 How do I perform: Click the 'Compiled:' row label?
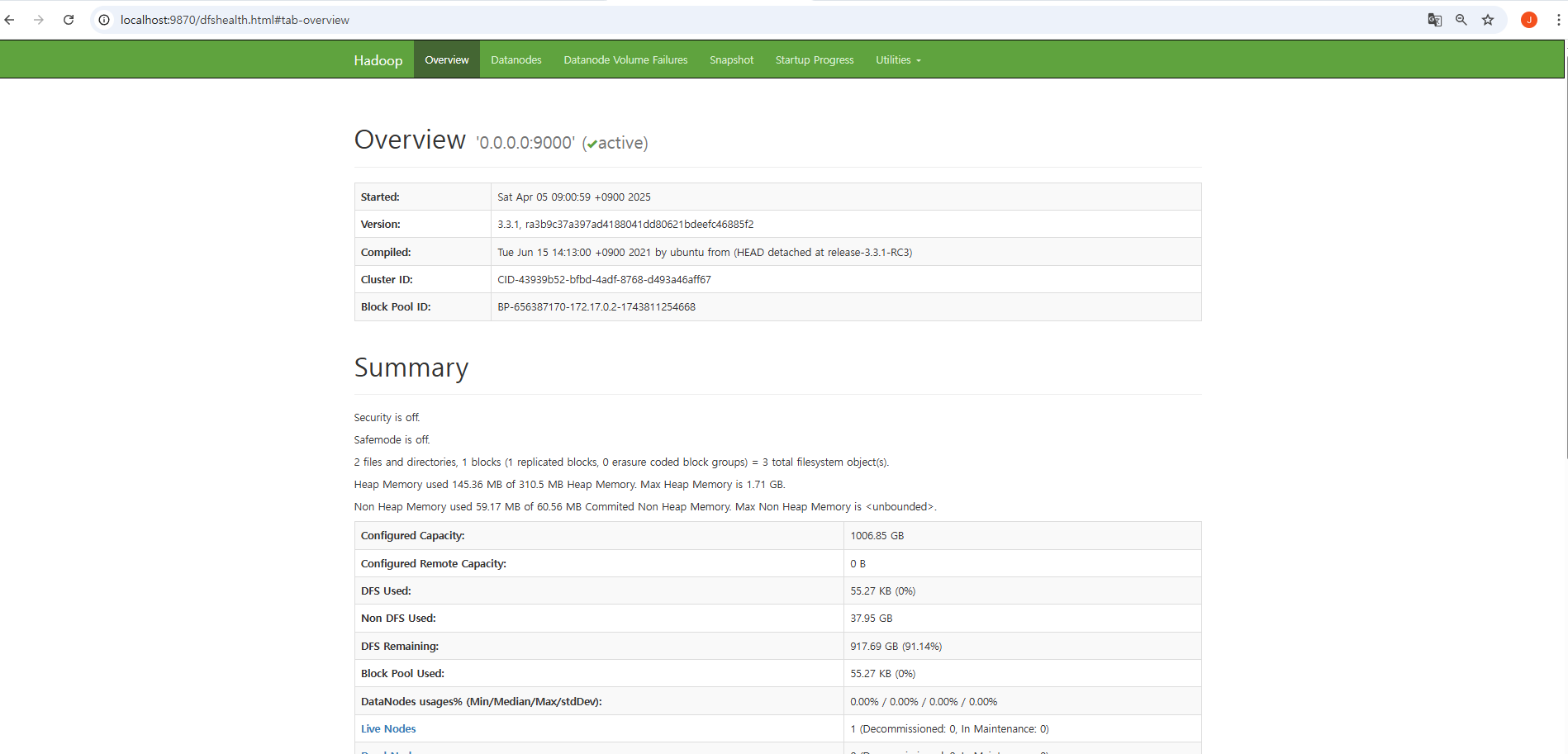[386, 252]
